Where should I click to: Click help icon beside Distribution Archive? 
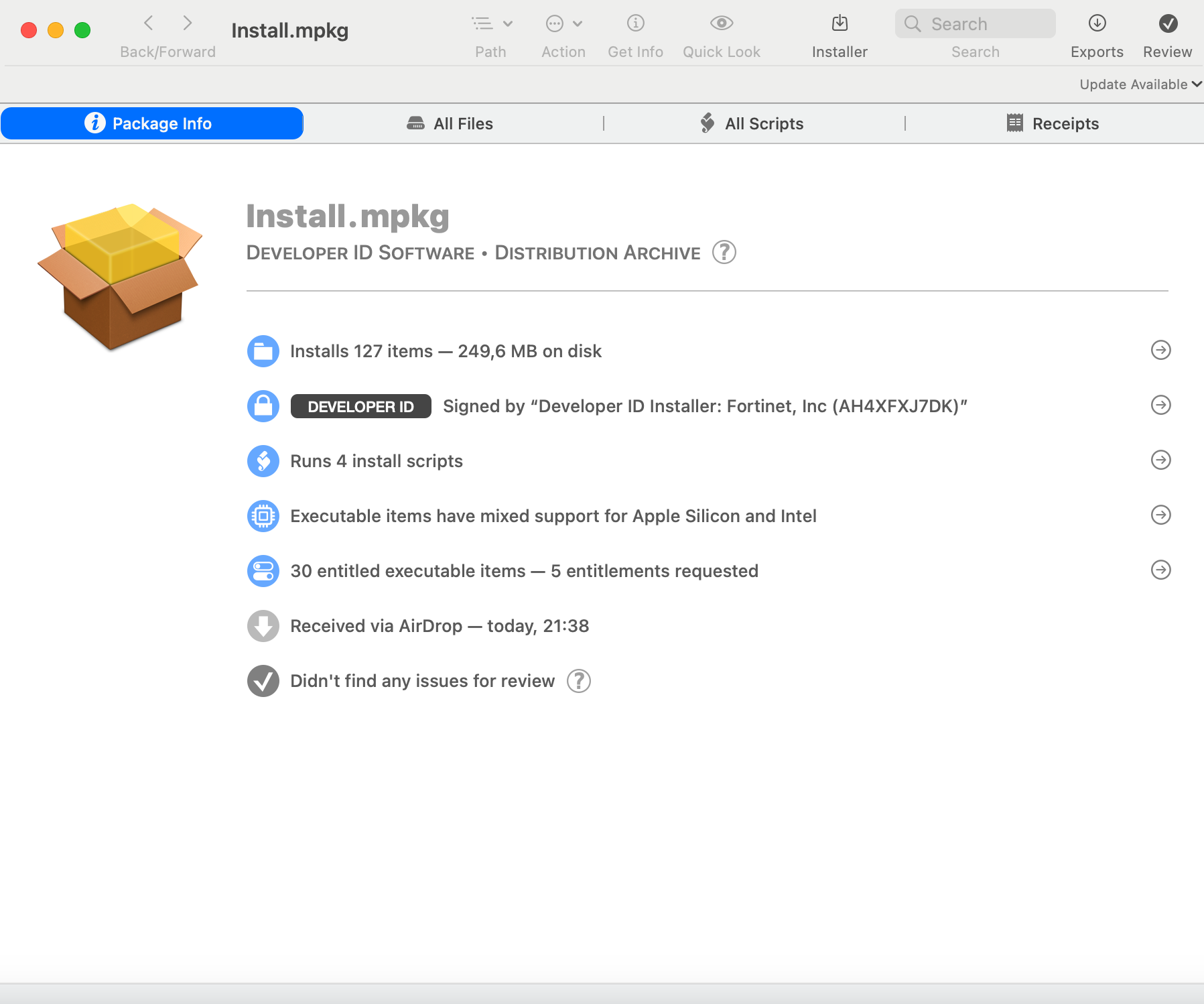(x=724, y=253)
